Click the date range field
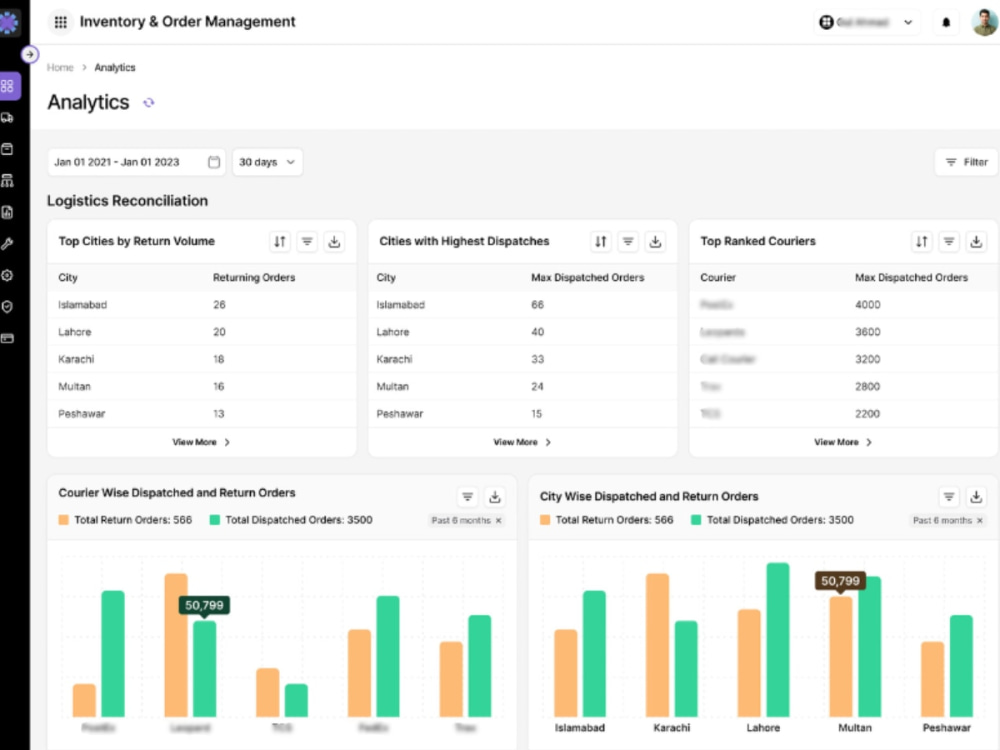This screenshot has height=750, width=1000. (136, 162)
